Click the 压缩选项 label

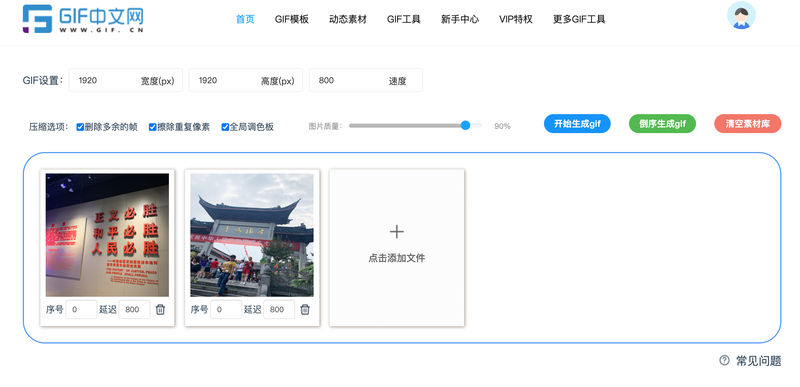(x=48, y=127)
